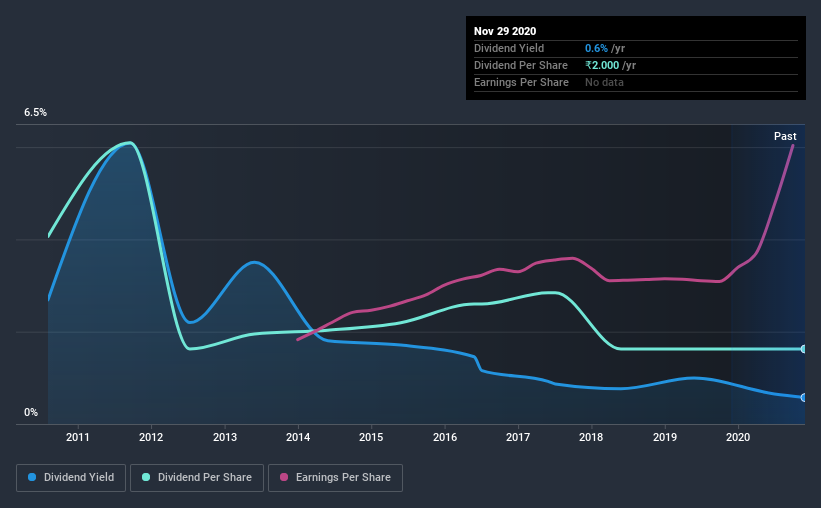Click the 0% y-axis label
Screen dimensions: 821x508
pyautogui.click(x=31, y=412)
